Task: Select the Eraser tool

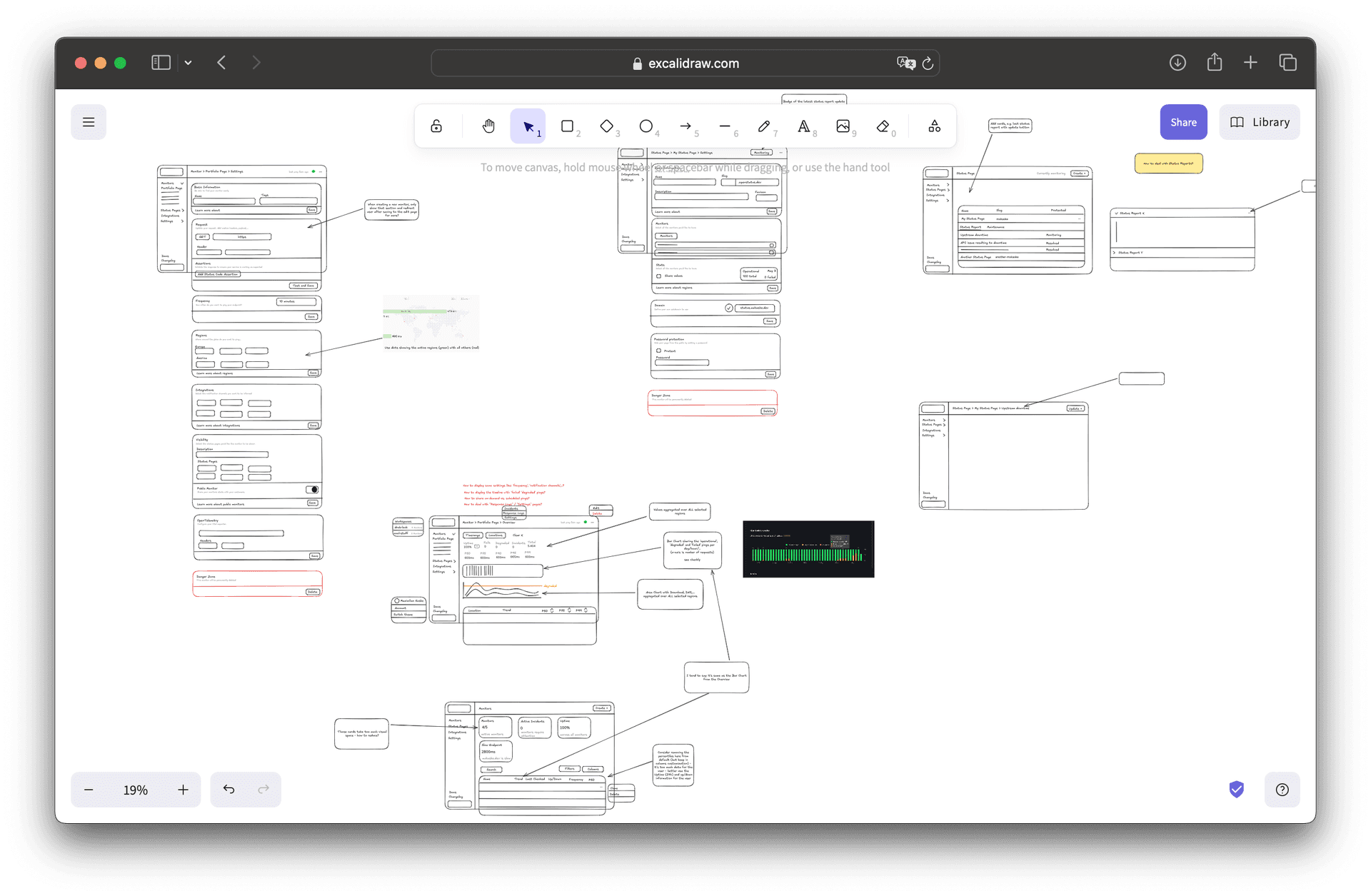Action: (x=884, y=126)
